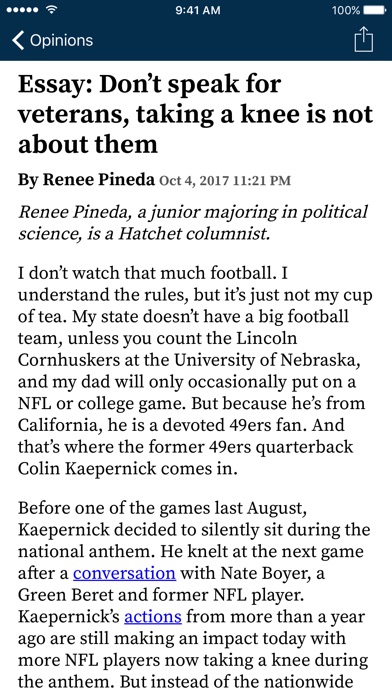Tap the share icon in the header
Screen dimensions: 392x696
tap(364, 40)
